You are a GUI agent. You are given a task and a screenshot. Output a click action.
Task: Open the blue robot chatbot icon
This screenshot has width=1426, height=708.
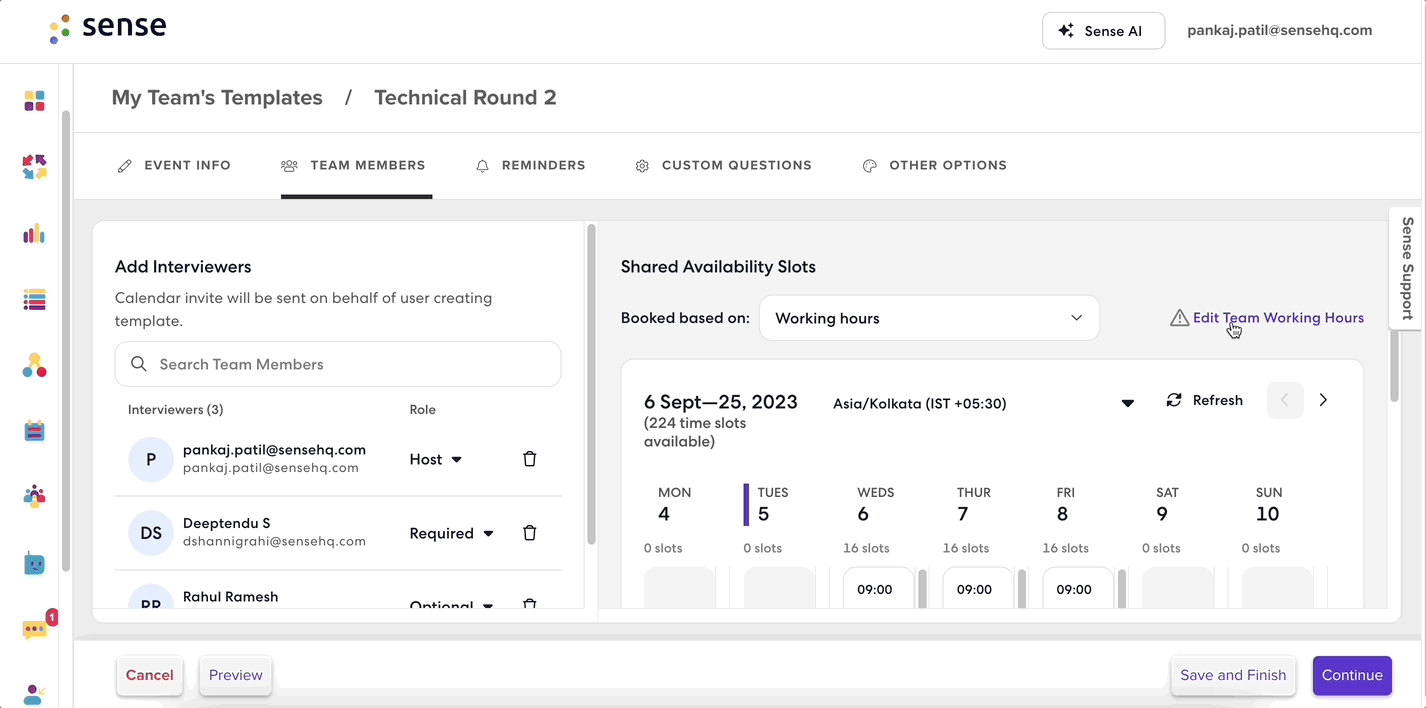pyautogui.click(x=34, y=563)
